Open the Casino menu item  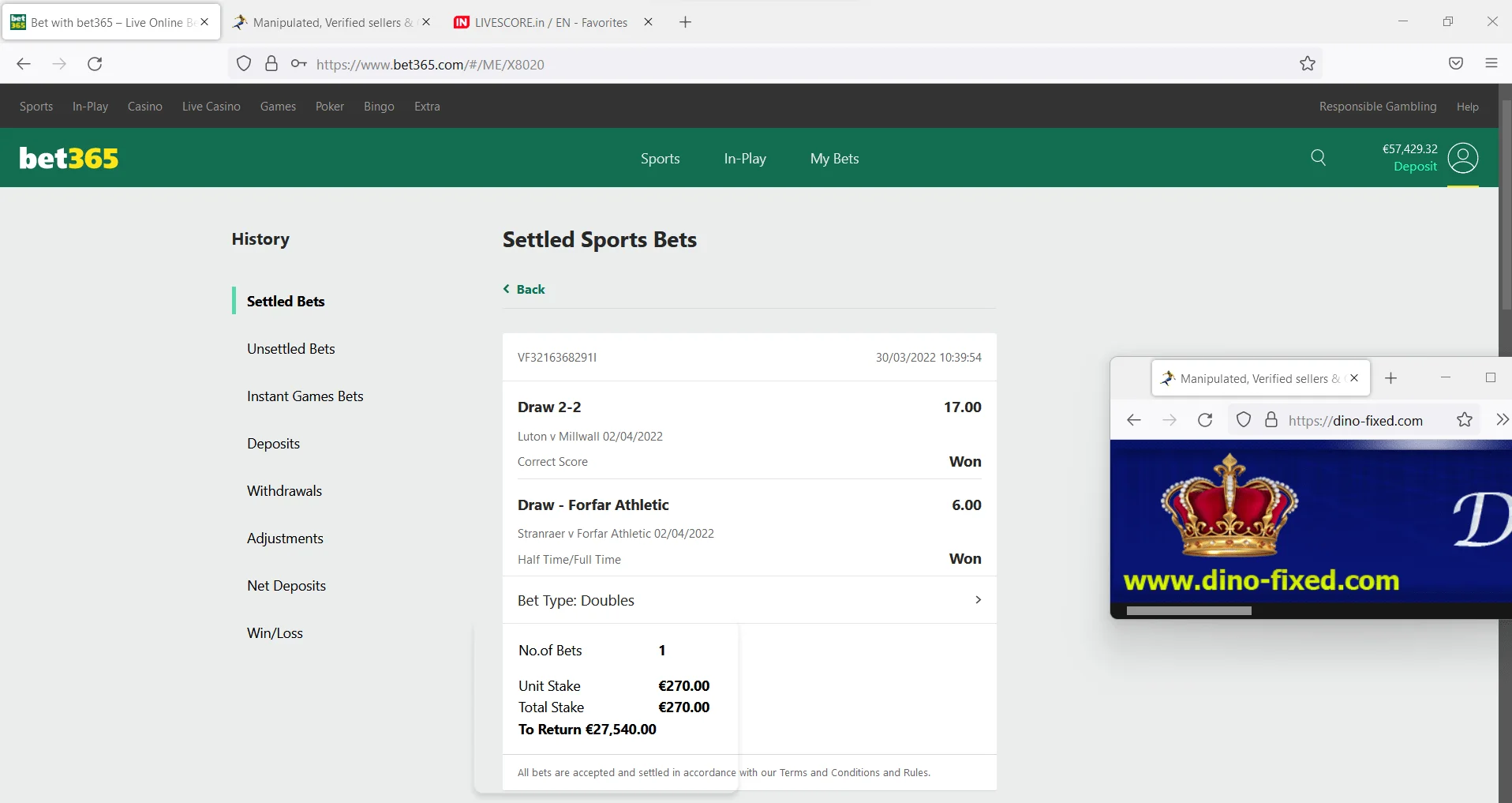(x=145, y=107)
